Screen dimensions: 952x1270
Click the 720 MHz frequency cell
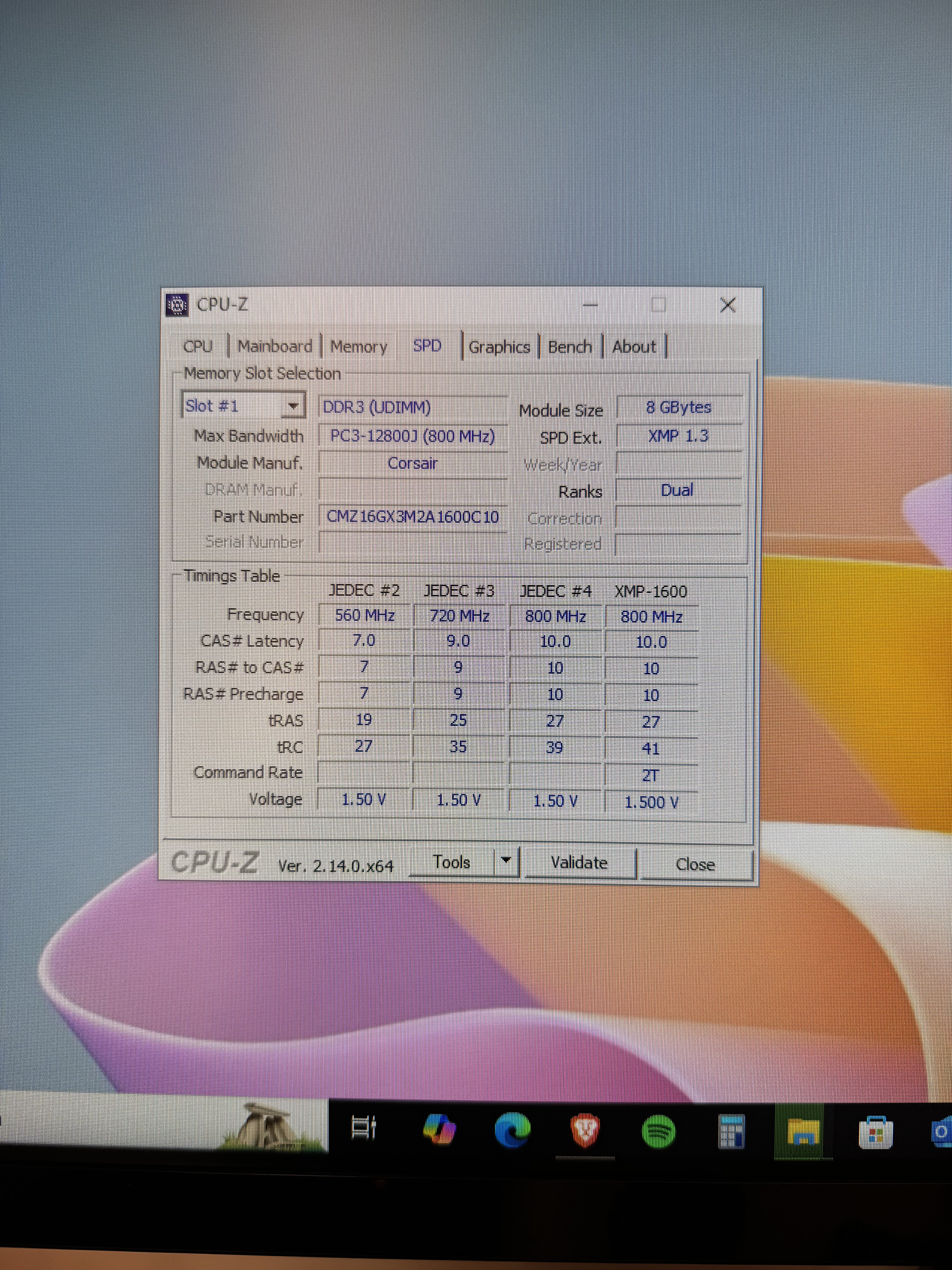460,616
